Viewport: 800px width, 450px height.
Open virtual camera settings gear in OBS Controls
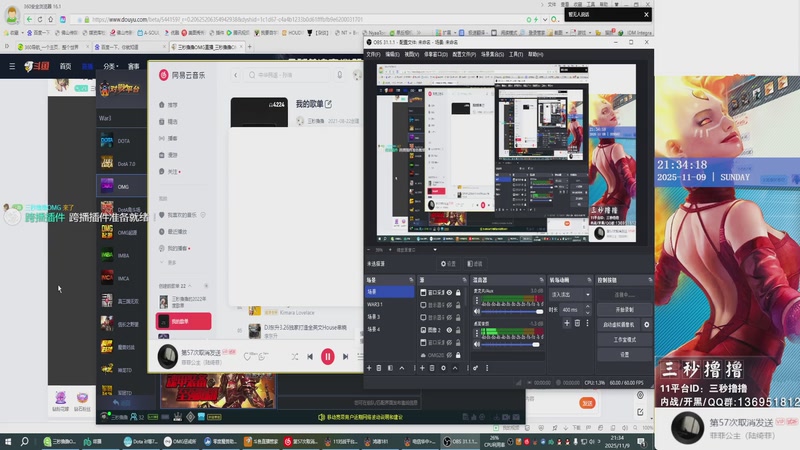[x=646, y=324]
